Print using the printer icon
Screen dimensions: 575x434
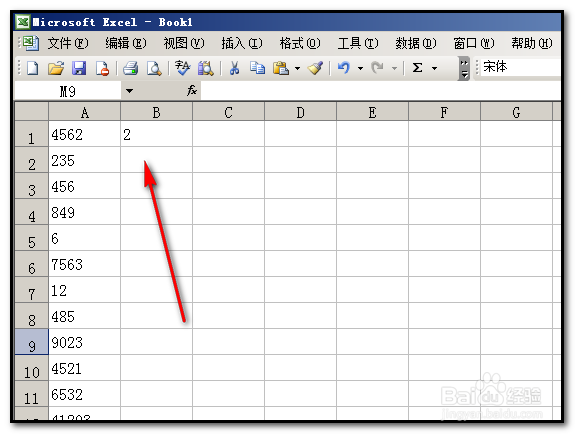click(131, 68)
